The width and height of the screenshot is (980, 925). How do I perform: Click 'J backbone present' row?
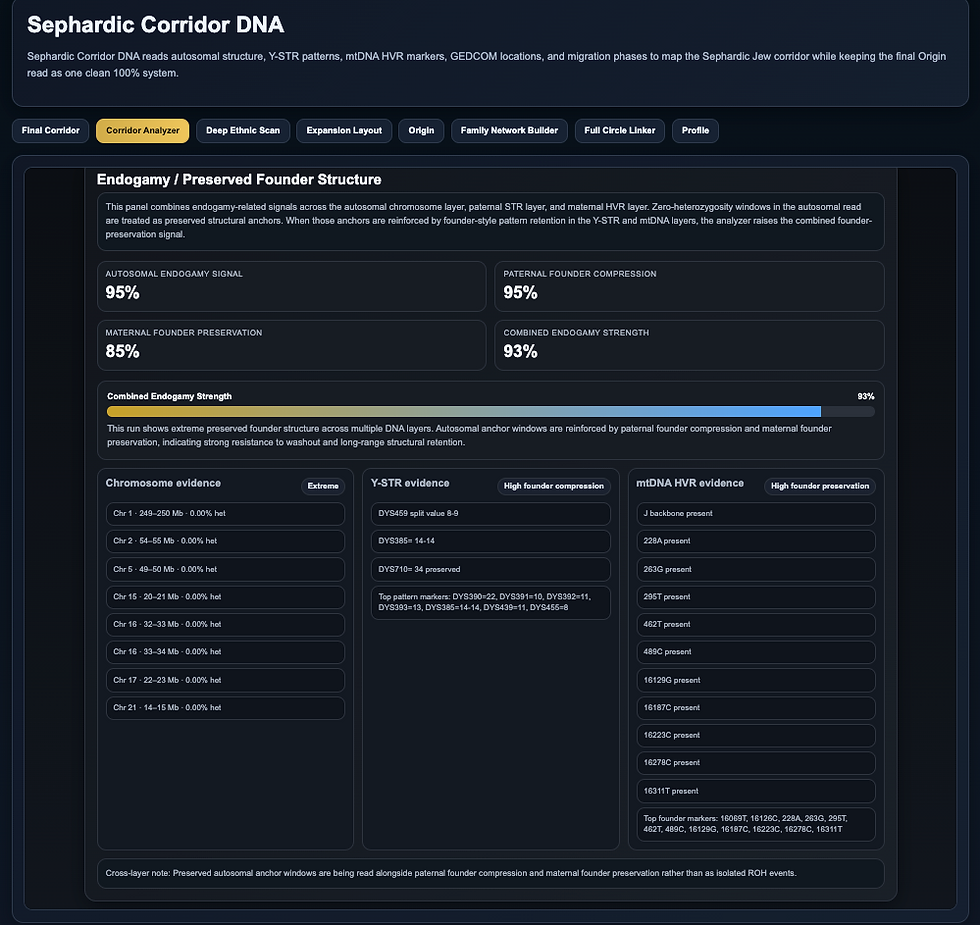756,514
